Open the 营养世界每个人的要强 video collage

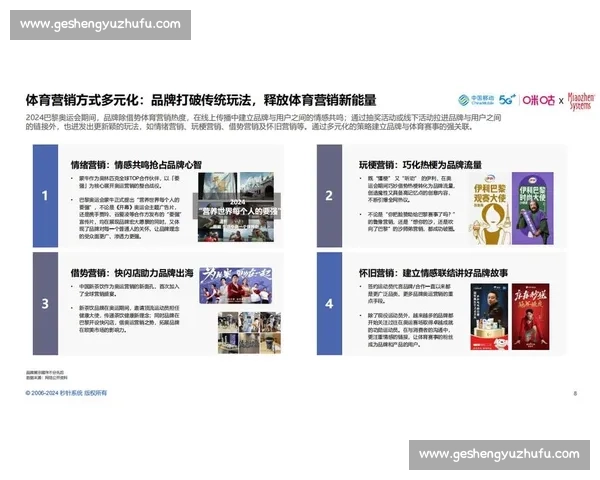[236, 207]
